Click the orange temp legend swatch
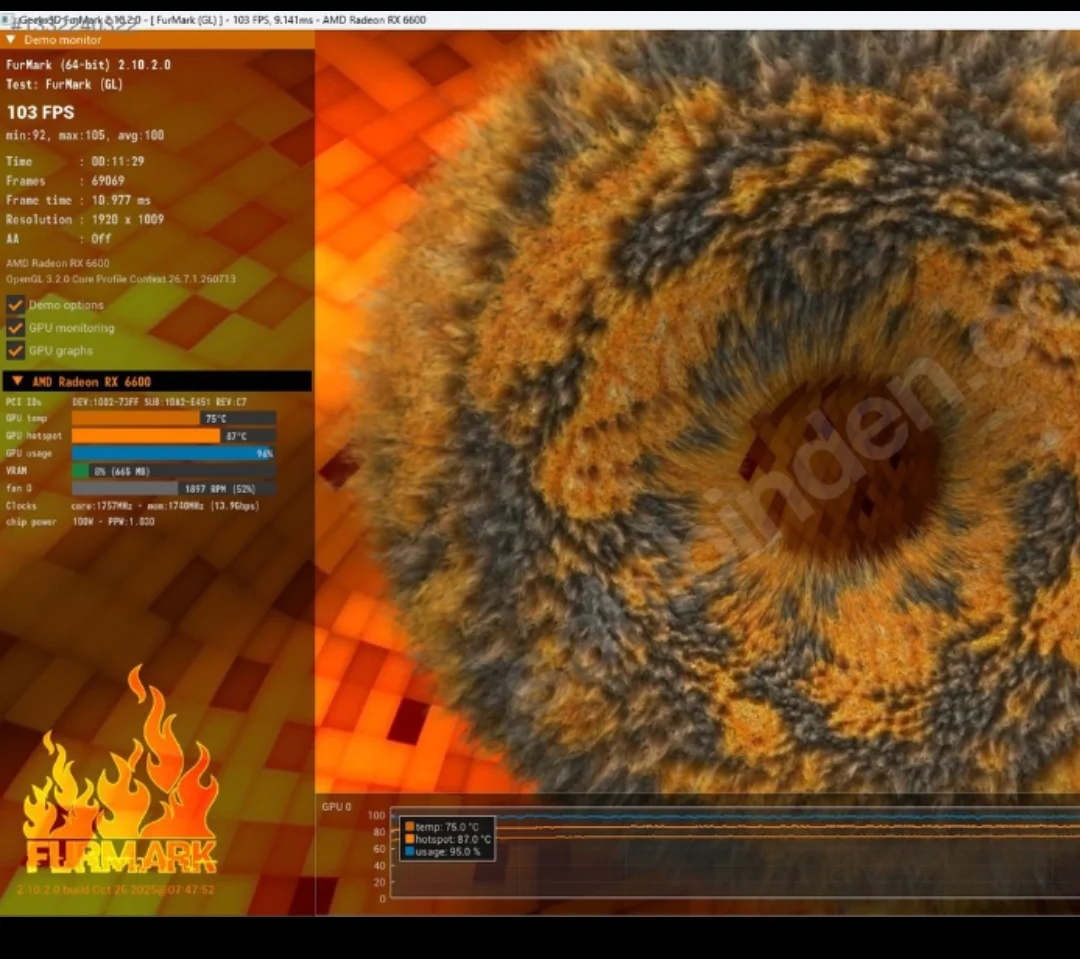The width and height of the screenshot is (1080, 959). pos(410,827)
